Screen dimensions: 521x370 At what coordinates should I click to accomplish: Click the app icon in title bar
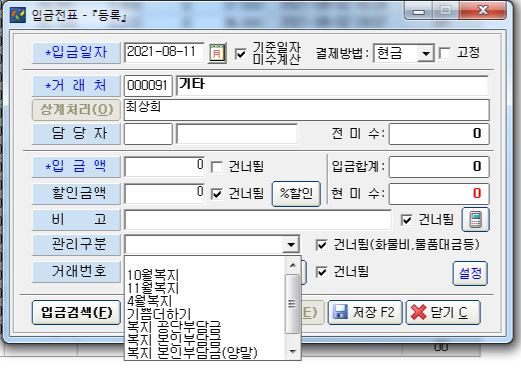point(18,15)
